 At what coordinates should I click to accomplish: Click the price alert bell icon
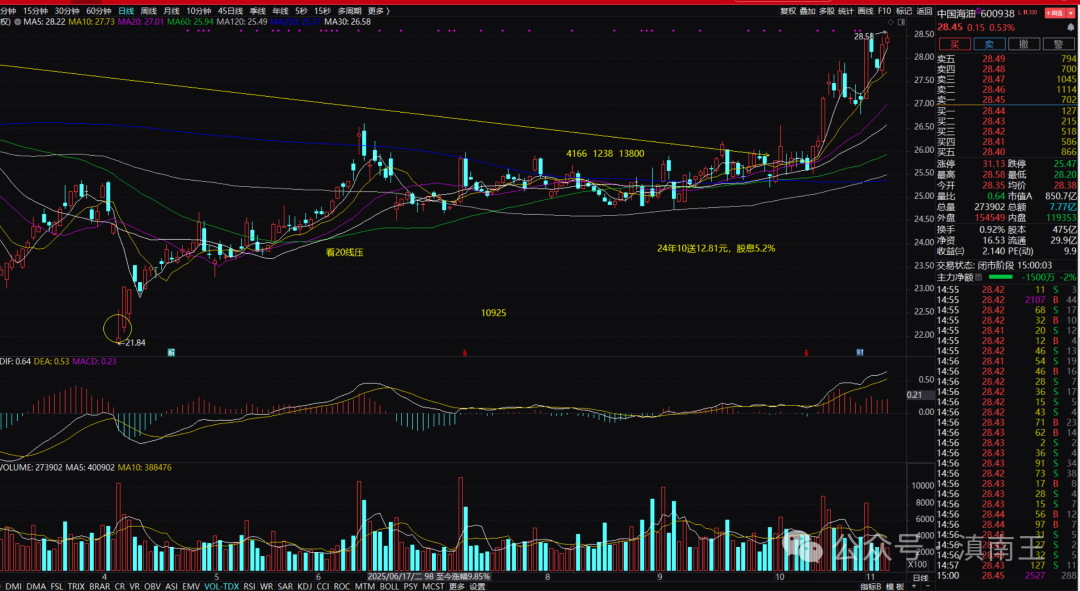pos(1071,27)
